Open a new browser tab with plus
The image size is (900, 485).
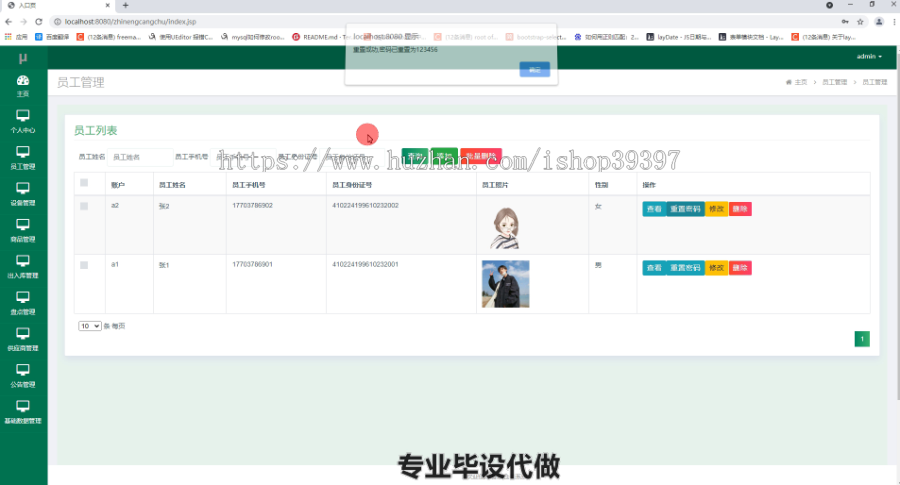click(x=125, y=5)
